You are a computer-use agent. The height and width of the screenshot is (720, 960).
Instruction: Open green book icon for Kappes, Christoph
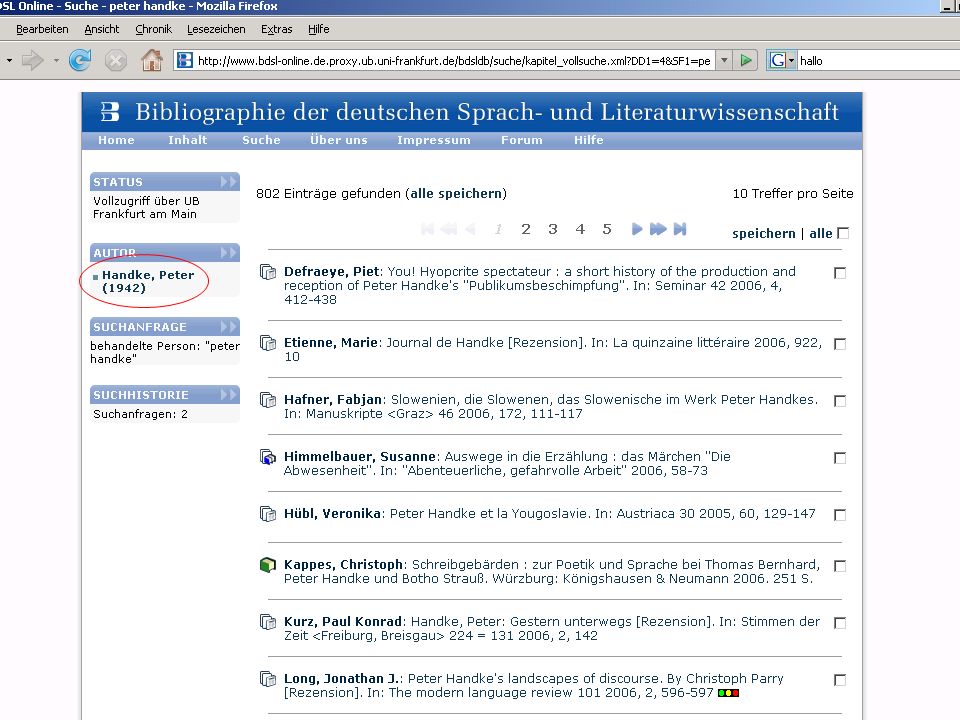[x=268, y=564]
